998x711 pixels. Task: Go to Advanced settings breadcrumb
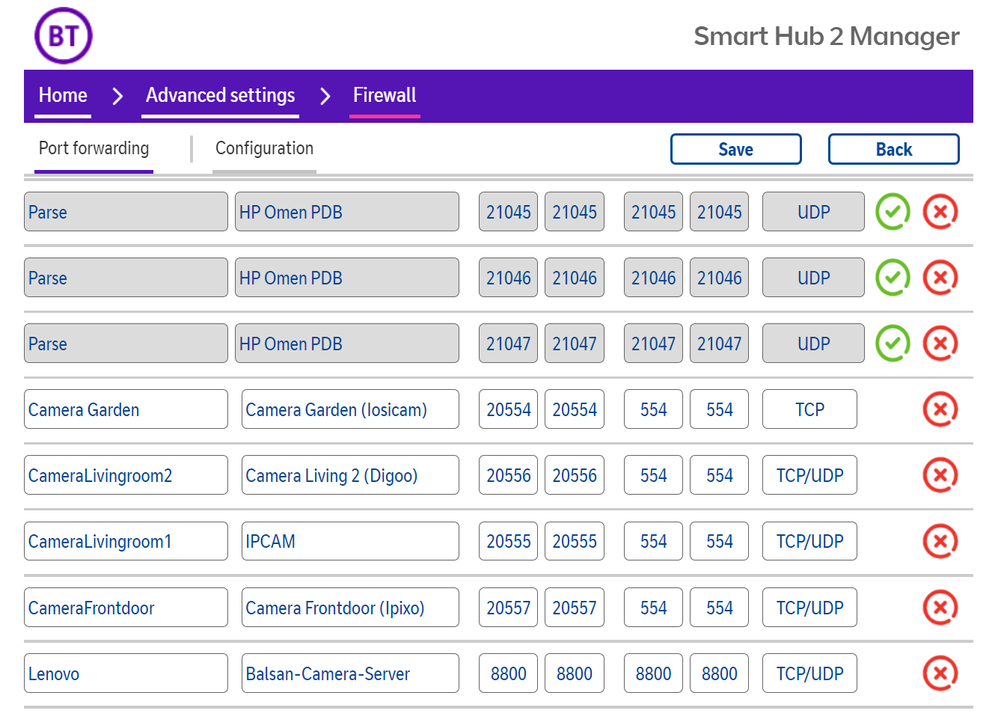click(220, 96)
